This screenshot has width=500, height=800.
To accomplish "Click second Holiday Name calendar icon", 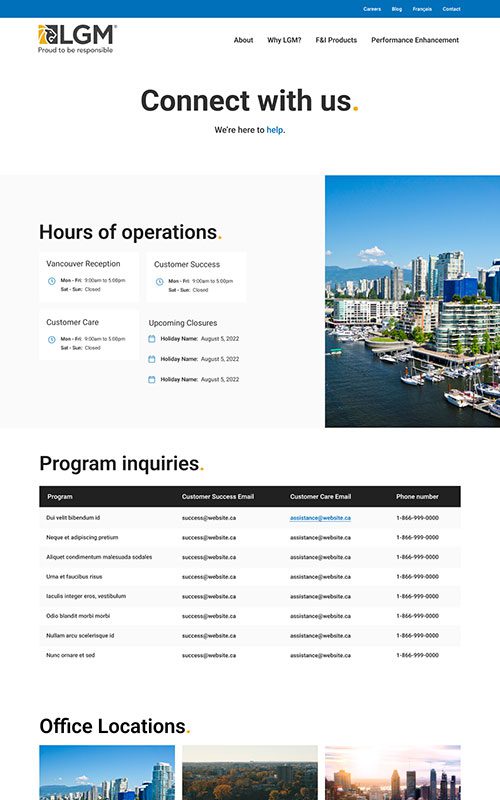I will [152, 359].
